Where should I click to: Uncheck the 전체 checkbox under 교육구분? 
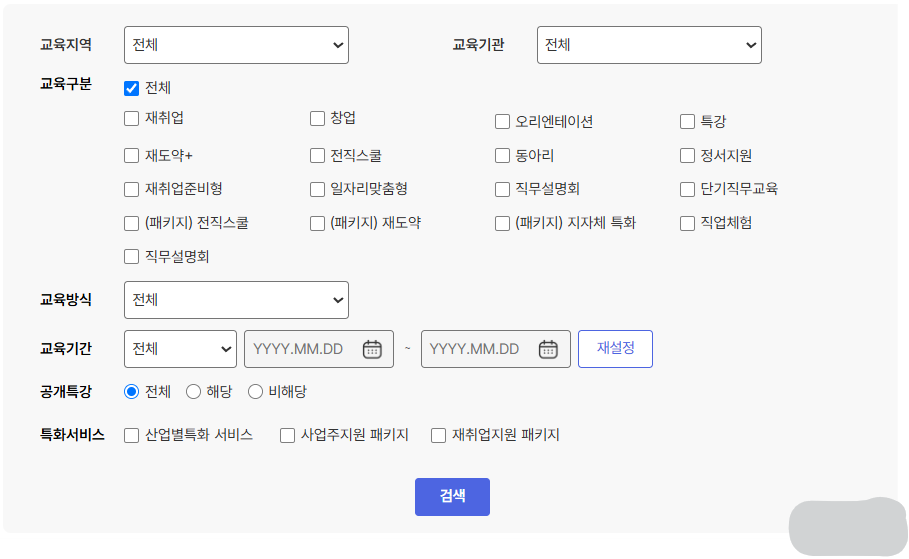click(132, 88)
